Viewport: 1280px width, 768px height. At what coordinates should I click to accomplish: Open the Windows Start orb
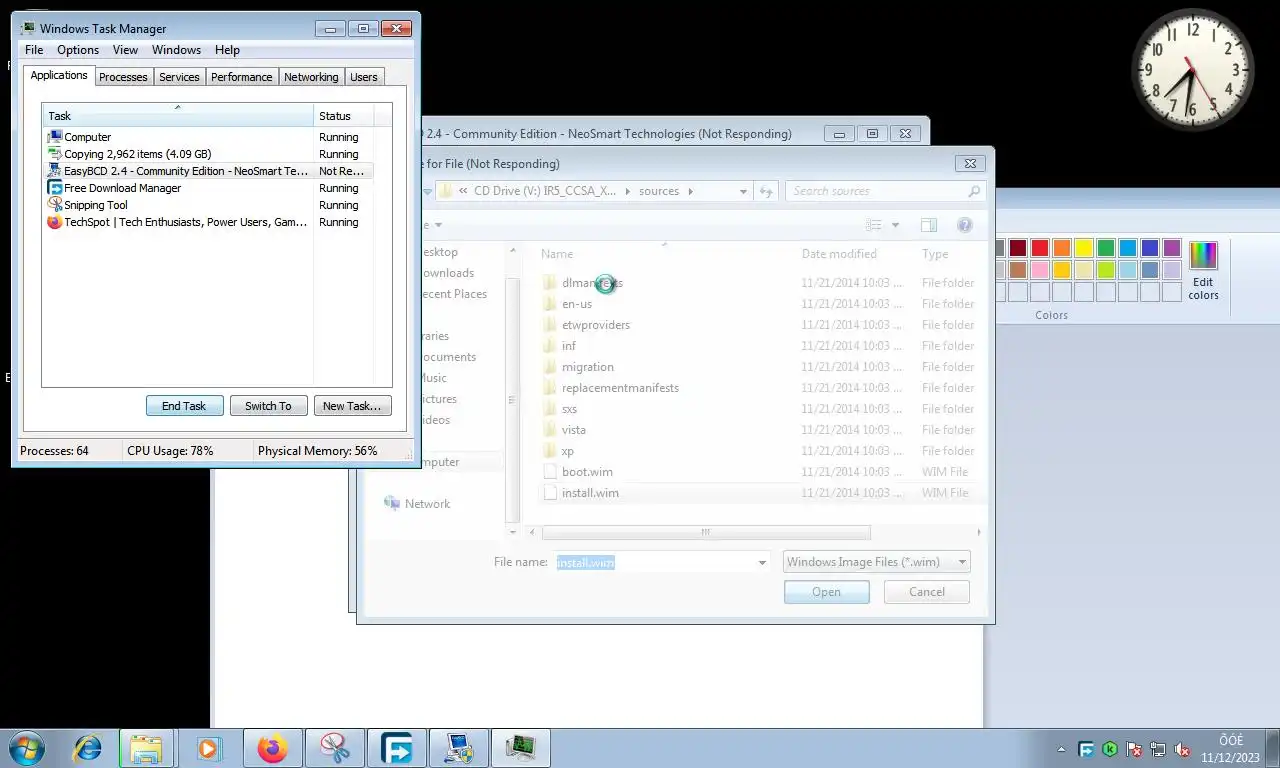click(x=26, y=748)
